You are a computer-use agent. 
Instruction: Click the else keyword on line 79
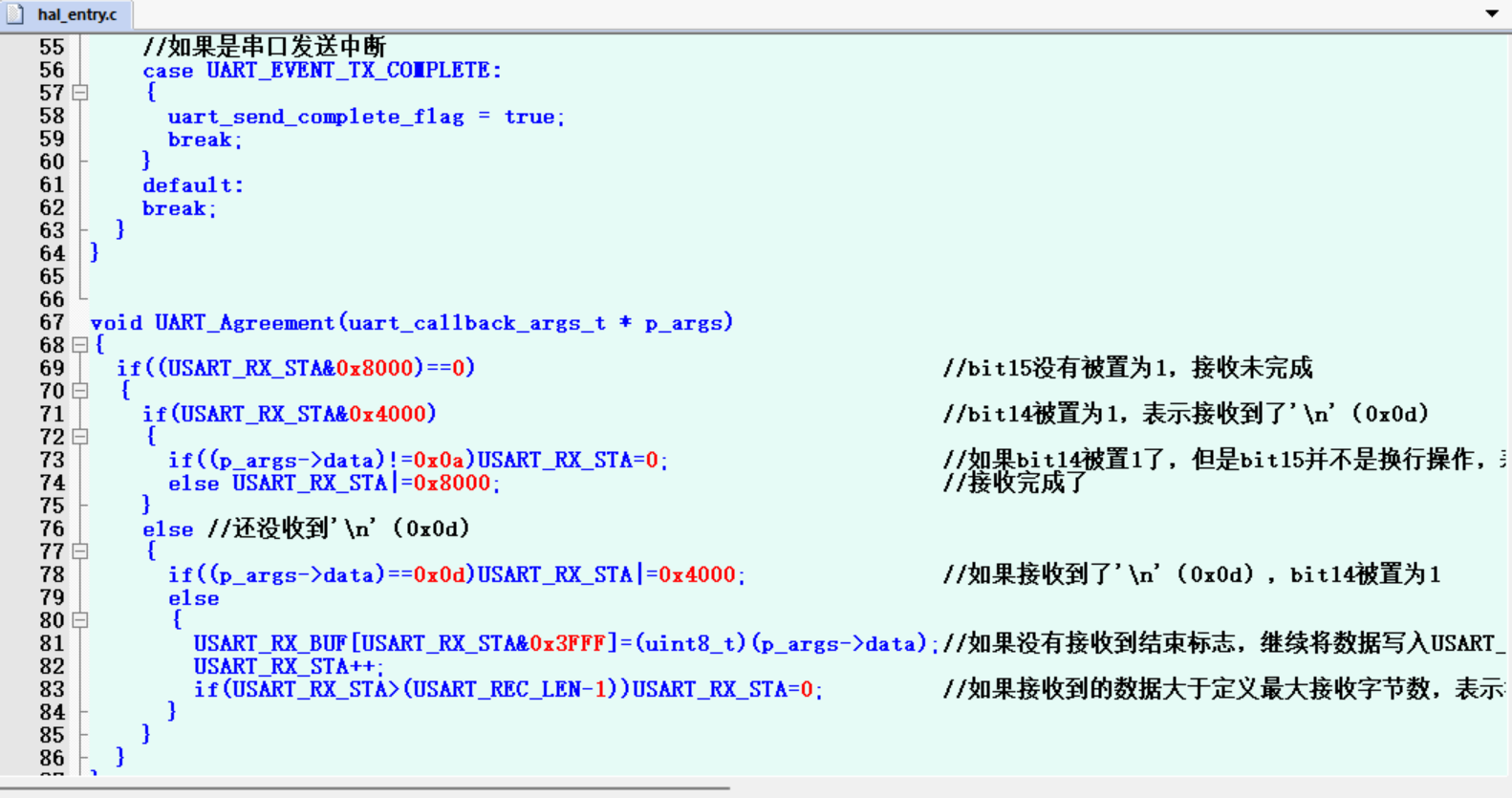tap(194, 597)
